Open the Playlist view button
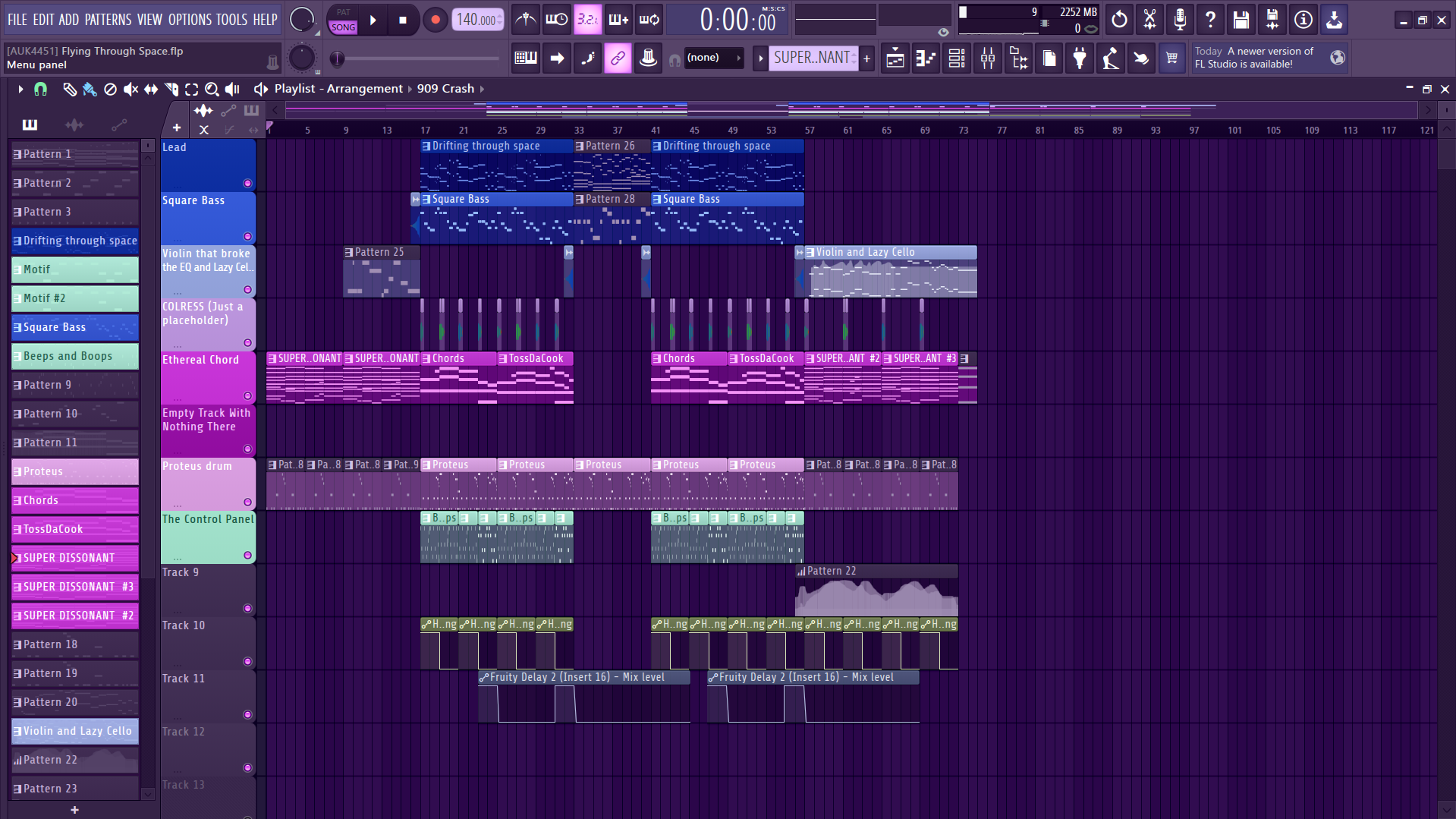The width and height of the screenshot is (1456, 819). coord(895,58)
